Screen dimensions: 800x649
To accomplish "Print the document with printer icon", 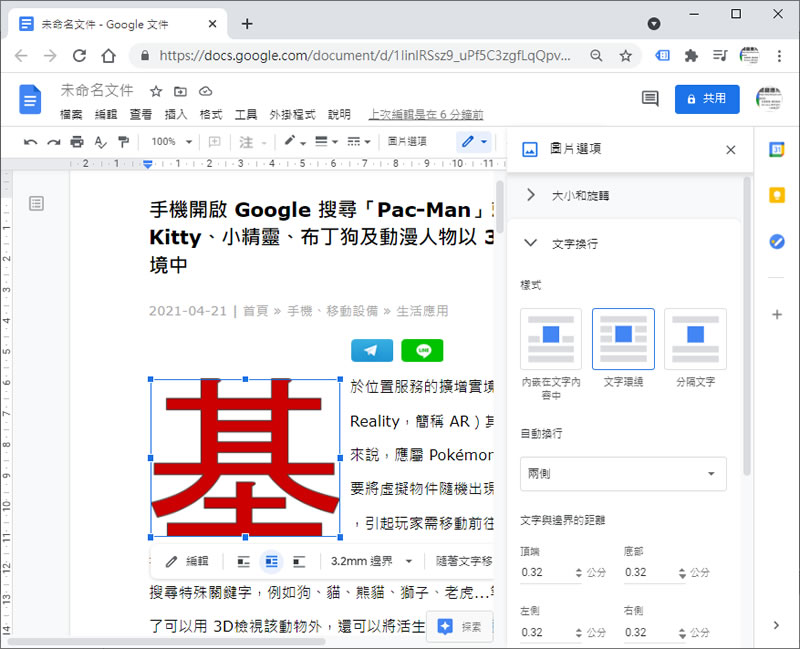I will pyautogui.click(x=77, y=141).
